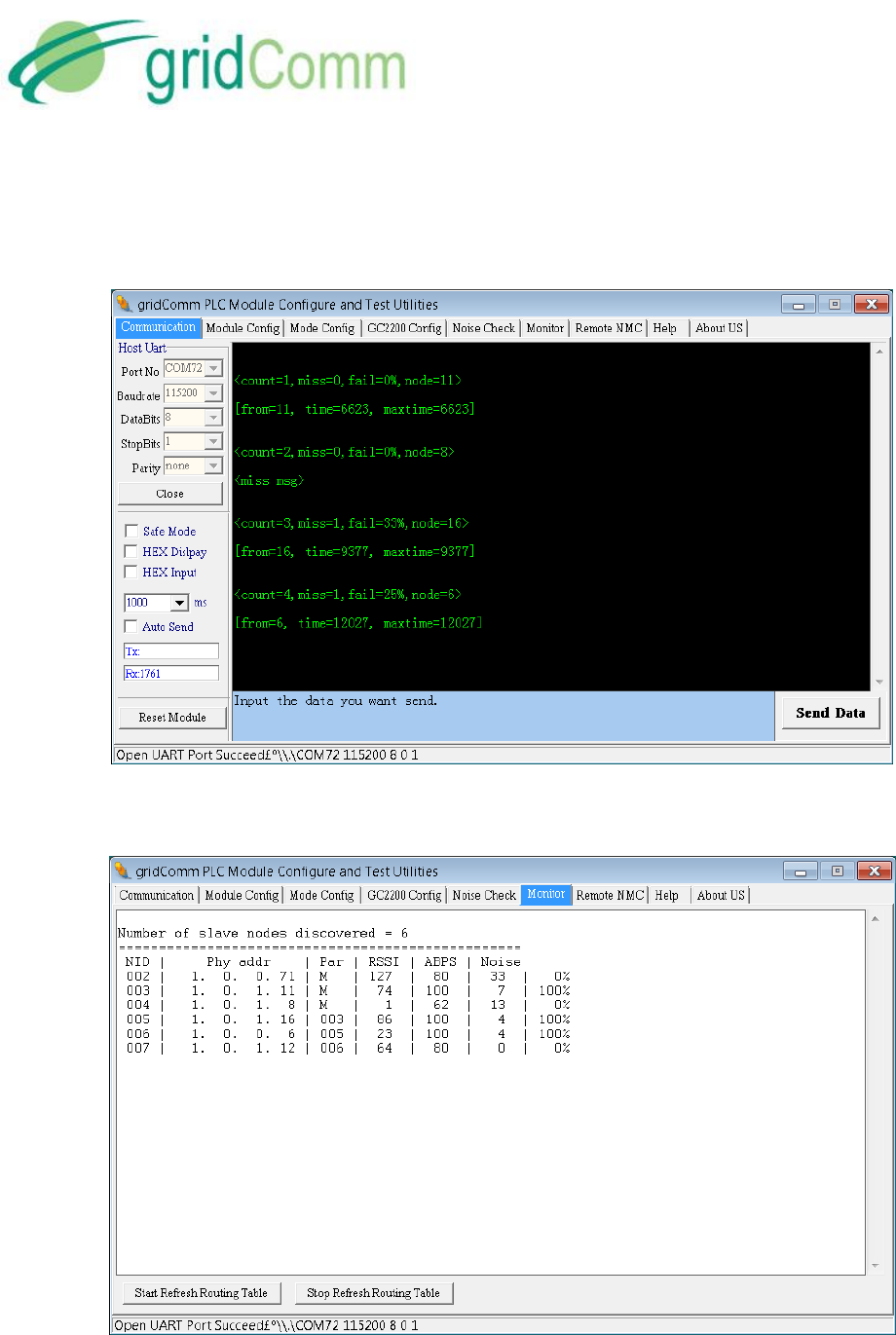This screenshot has height=1335, width=896.
Task: Click the routing table row for NID 005
Action: click(348, 1020)
